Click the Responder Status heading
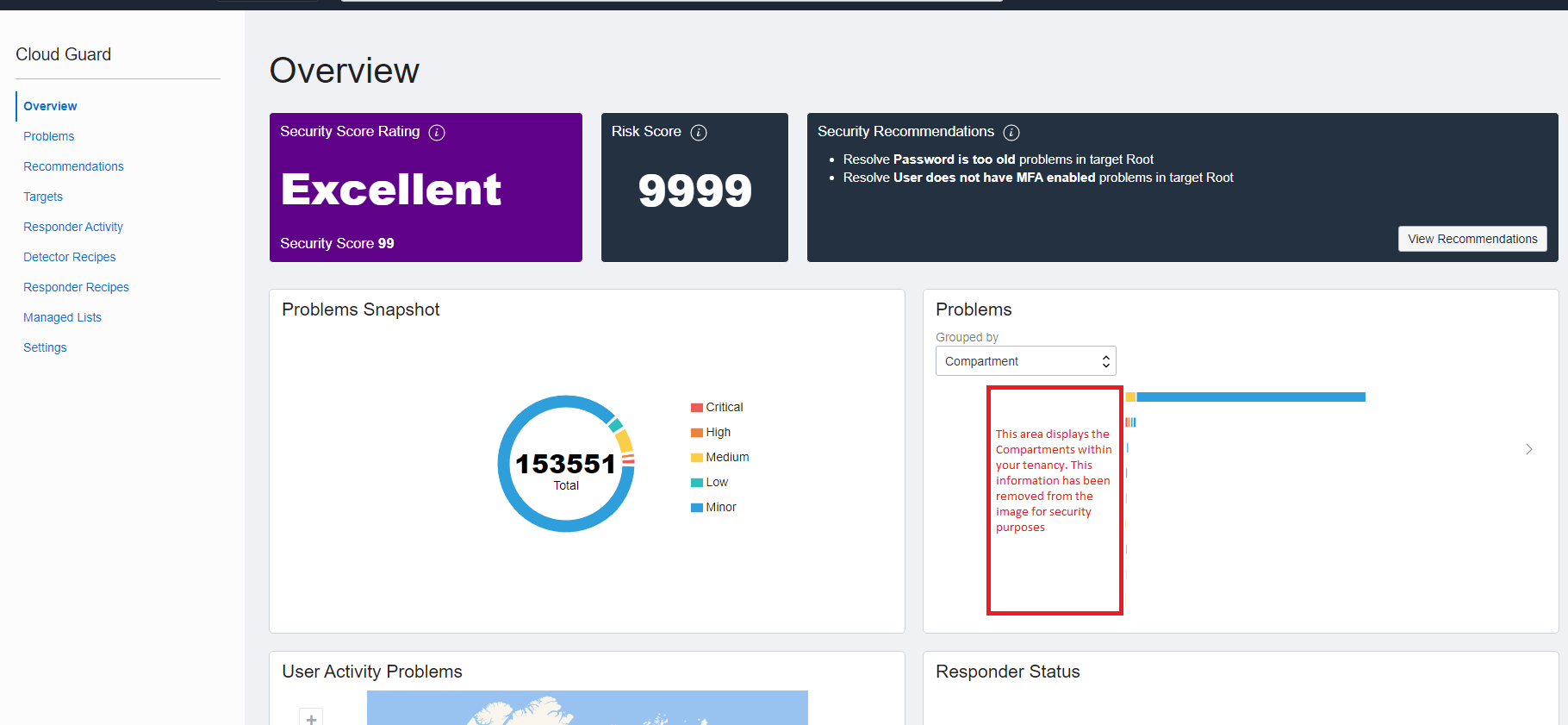1568x725 pixels. pos(1008,672)
